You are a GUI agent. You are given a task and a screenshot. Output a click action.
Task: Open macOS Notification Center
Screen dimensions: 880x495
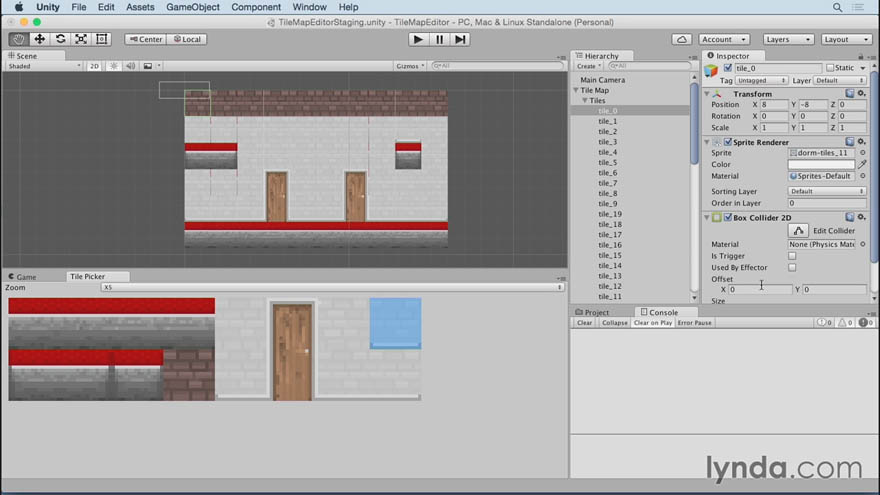858,7
